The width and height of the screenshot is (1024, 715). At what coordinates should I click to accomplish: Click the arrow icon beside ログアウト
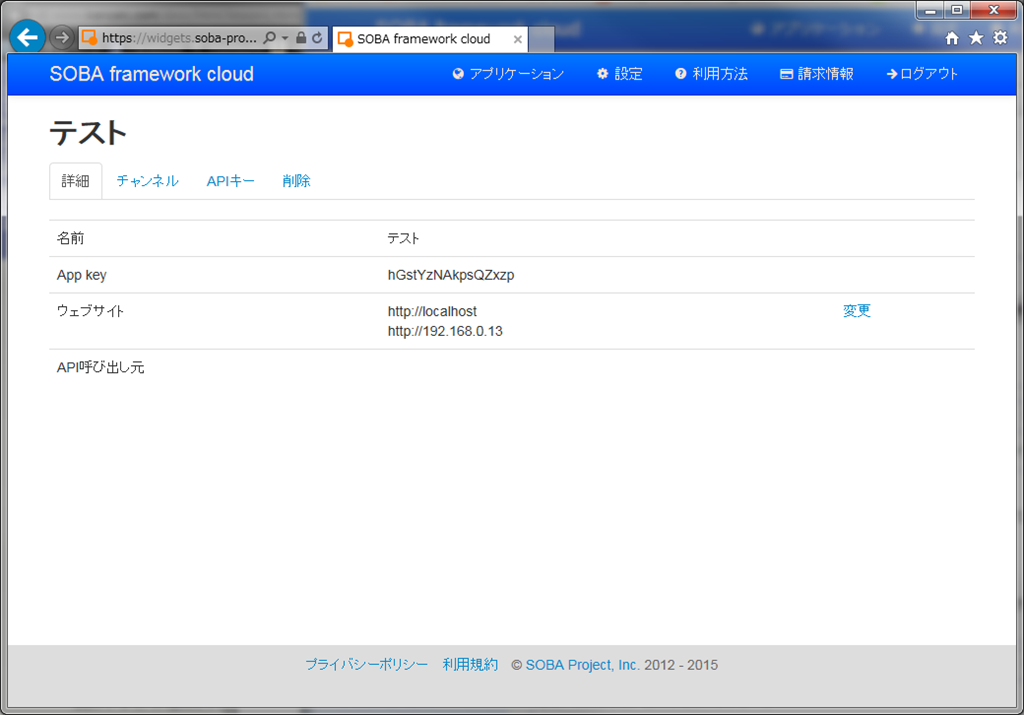892,74
